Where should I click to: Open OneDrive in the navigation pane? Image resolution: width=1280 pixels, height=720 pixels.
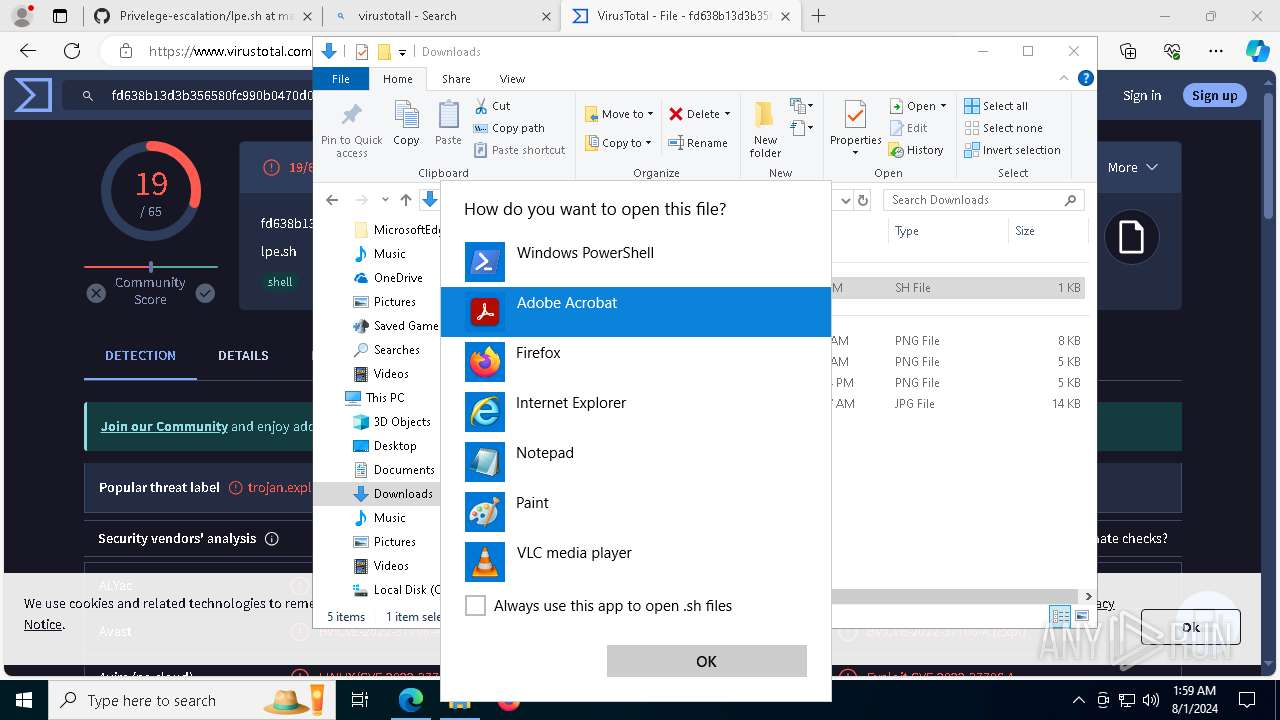(388, 278)
